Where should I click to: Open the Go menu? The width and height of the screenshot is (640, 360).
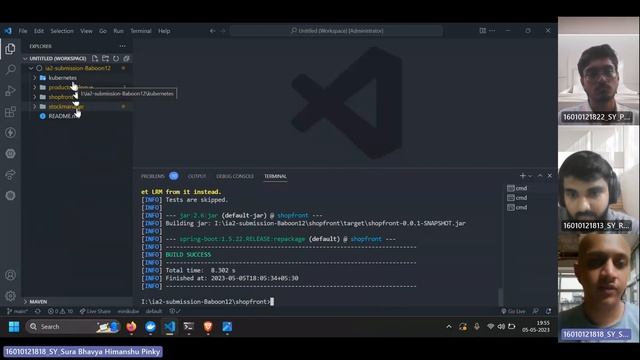pyautogui.click(x=103, y=31)
